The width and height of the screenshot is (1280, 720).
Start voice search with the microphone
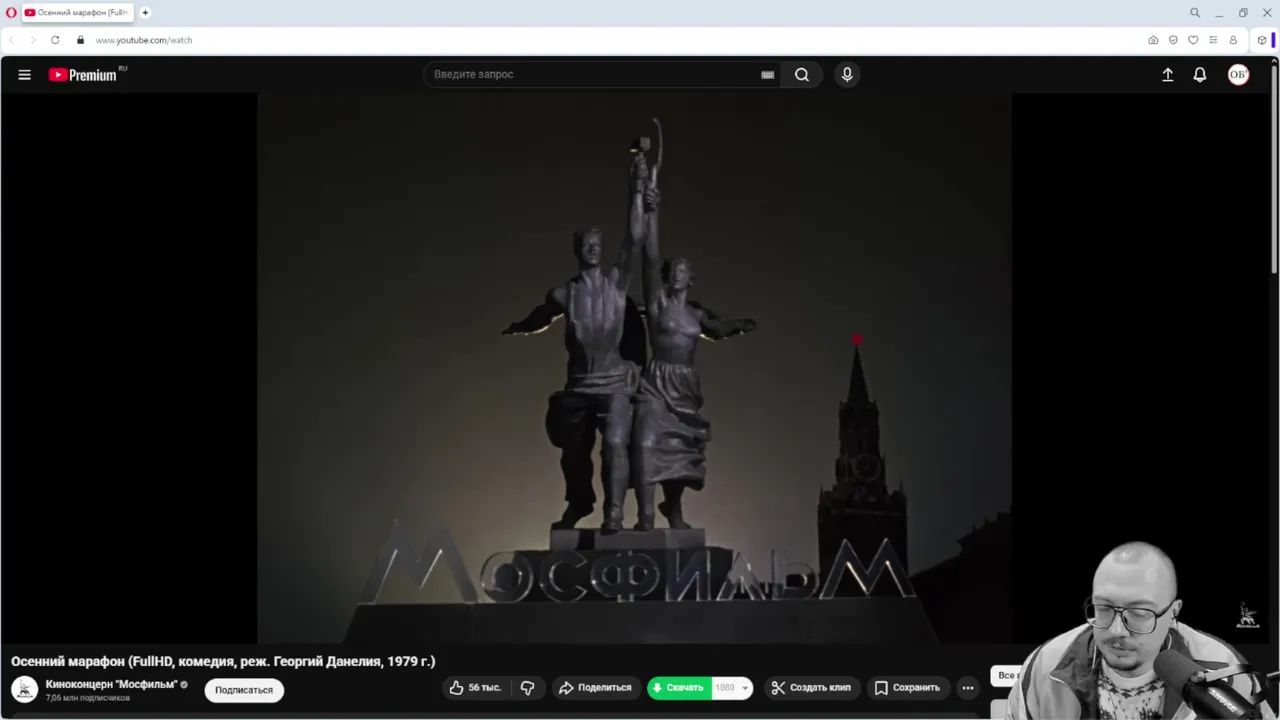[847, 74]
